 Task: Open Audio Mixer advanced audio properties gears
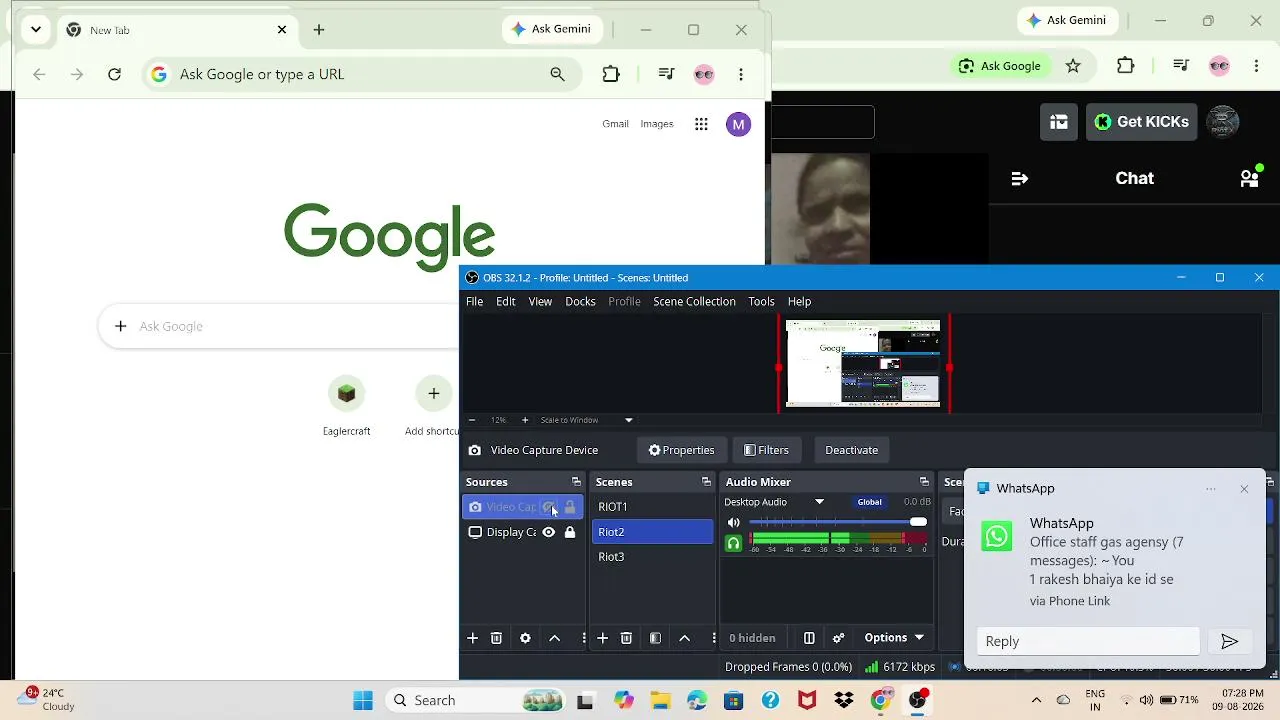tap(838, 638)
